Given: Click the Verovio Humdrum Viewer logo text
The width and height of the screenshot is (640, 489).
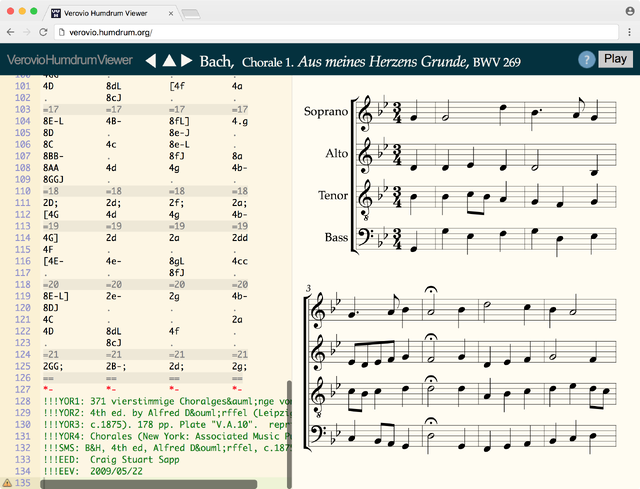Looking at the screenshot, I should point(69,61).
